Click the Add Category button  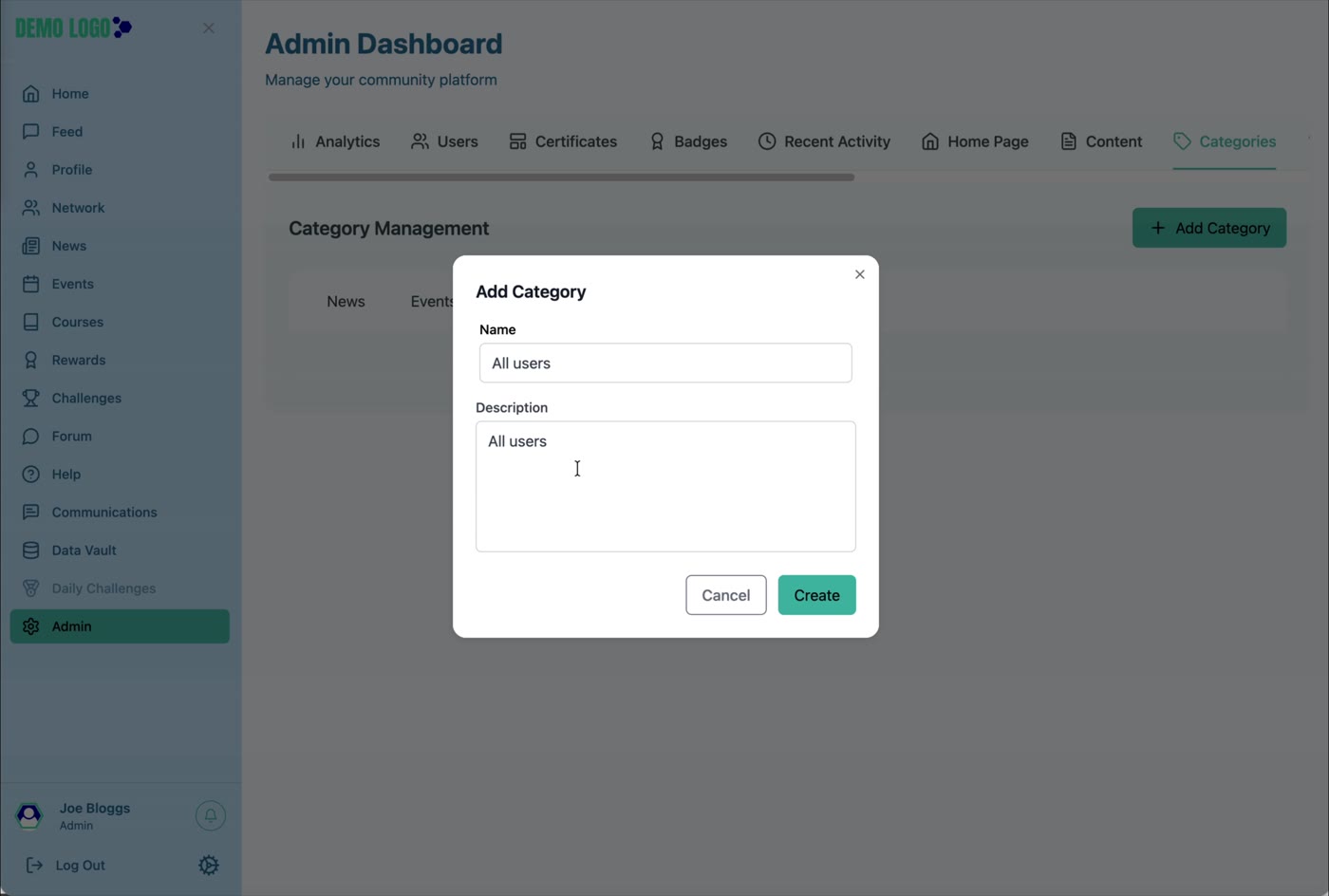pos(1209,228)
